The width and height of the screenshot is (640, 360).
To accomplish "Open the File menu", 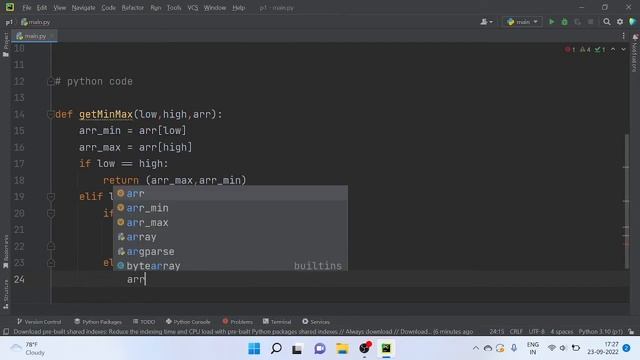I will 27,8.
